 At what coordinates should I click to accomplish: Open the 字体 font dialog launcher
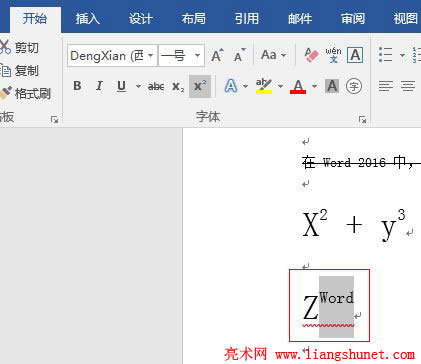(x=362, y=119)
